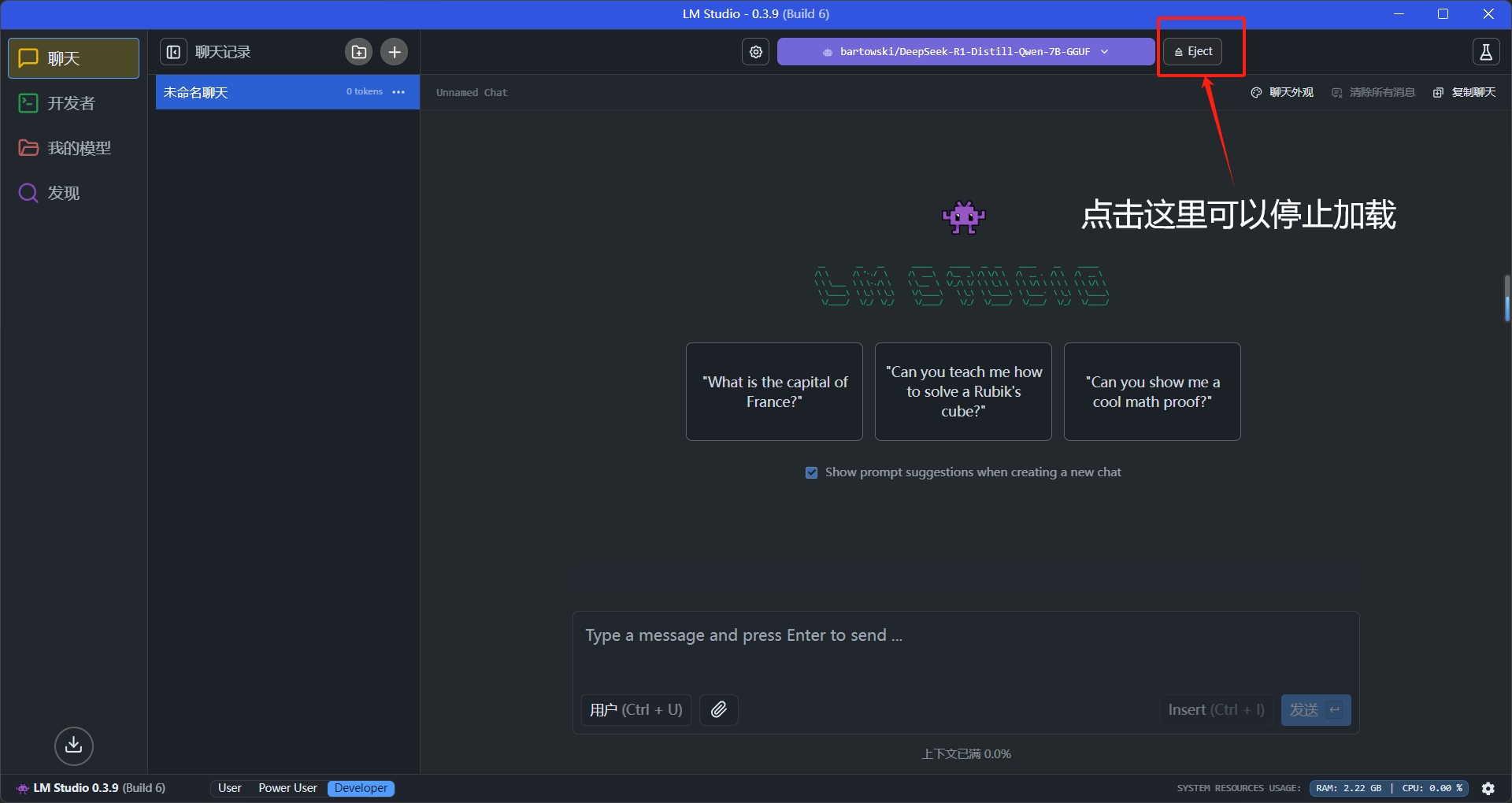The image size is (1512, 803).
Task: Maximize the LM Studio window
Action: pyautogui.click(x=1443, y=14)
